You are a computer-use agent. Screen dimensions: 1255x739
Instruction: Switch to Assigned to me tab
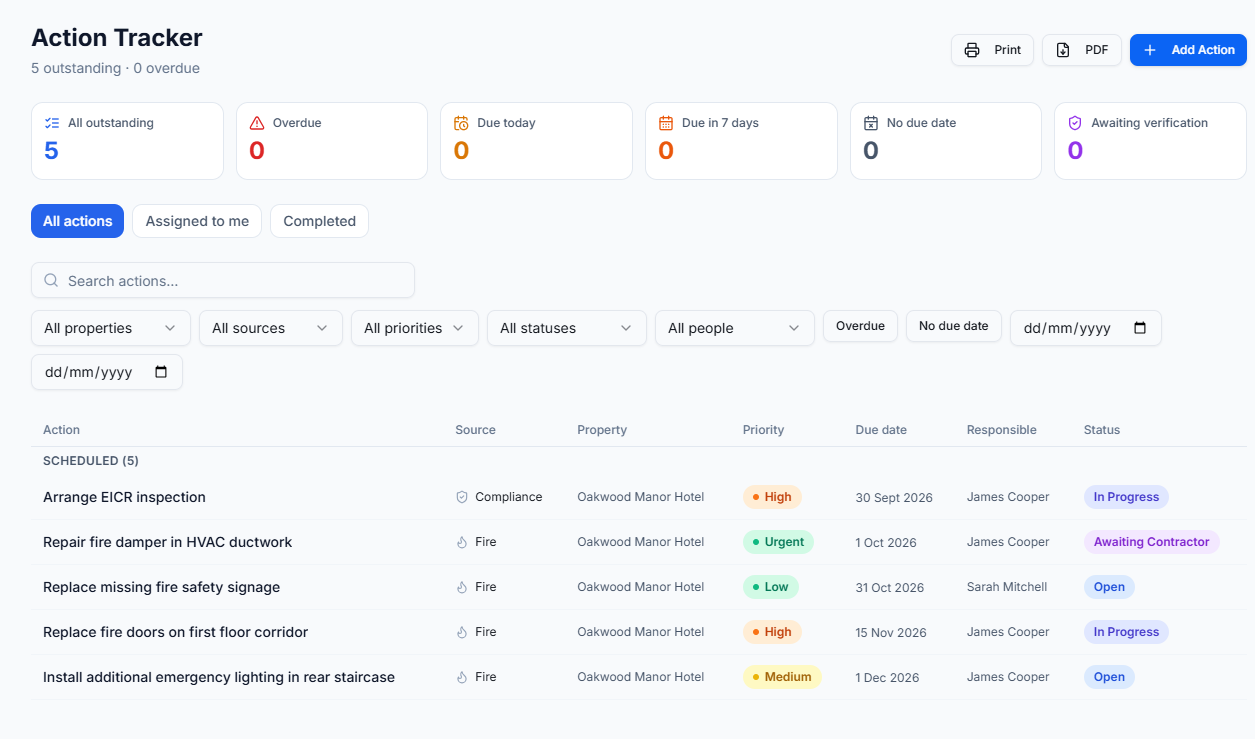click(197, 221)
